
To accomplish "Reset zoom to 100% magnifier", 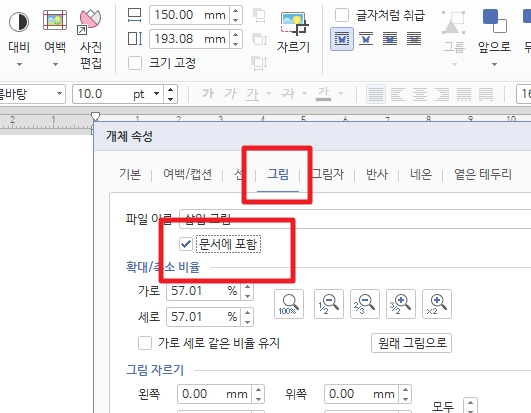I will pyautogui.click(x=289, y=304).
